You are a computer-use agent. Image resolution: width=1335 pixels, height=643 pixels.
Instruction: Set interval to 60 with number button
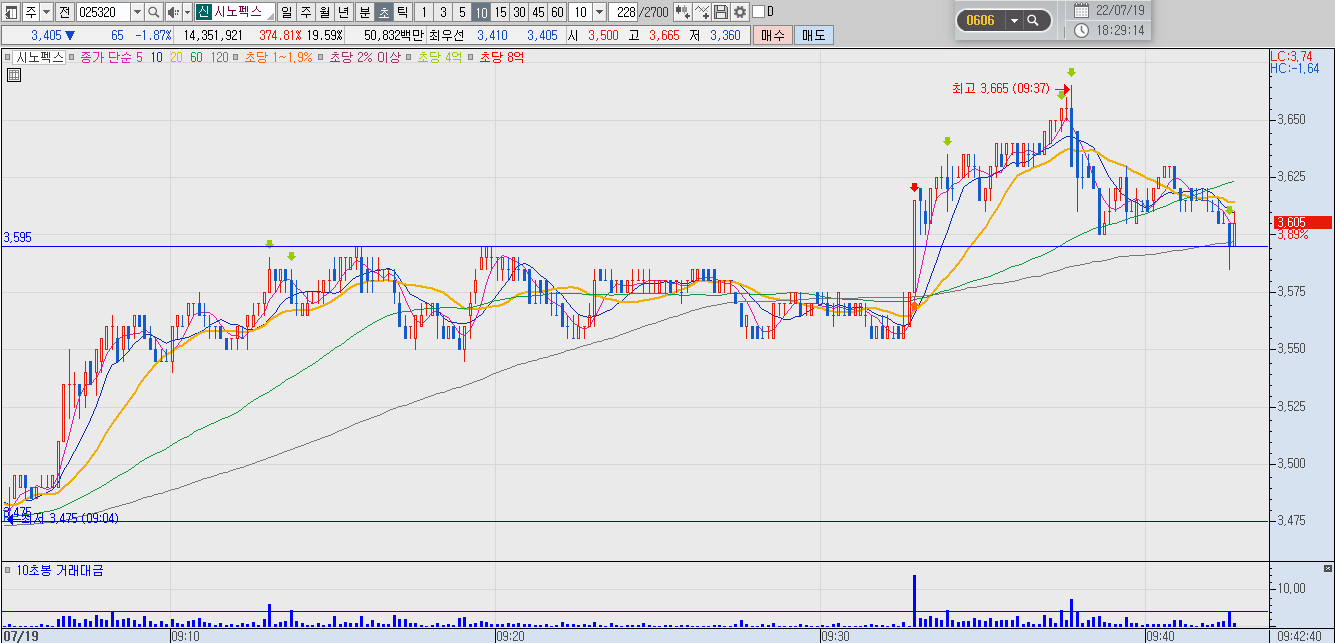557,12
